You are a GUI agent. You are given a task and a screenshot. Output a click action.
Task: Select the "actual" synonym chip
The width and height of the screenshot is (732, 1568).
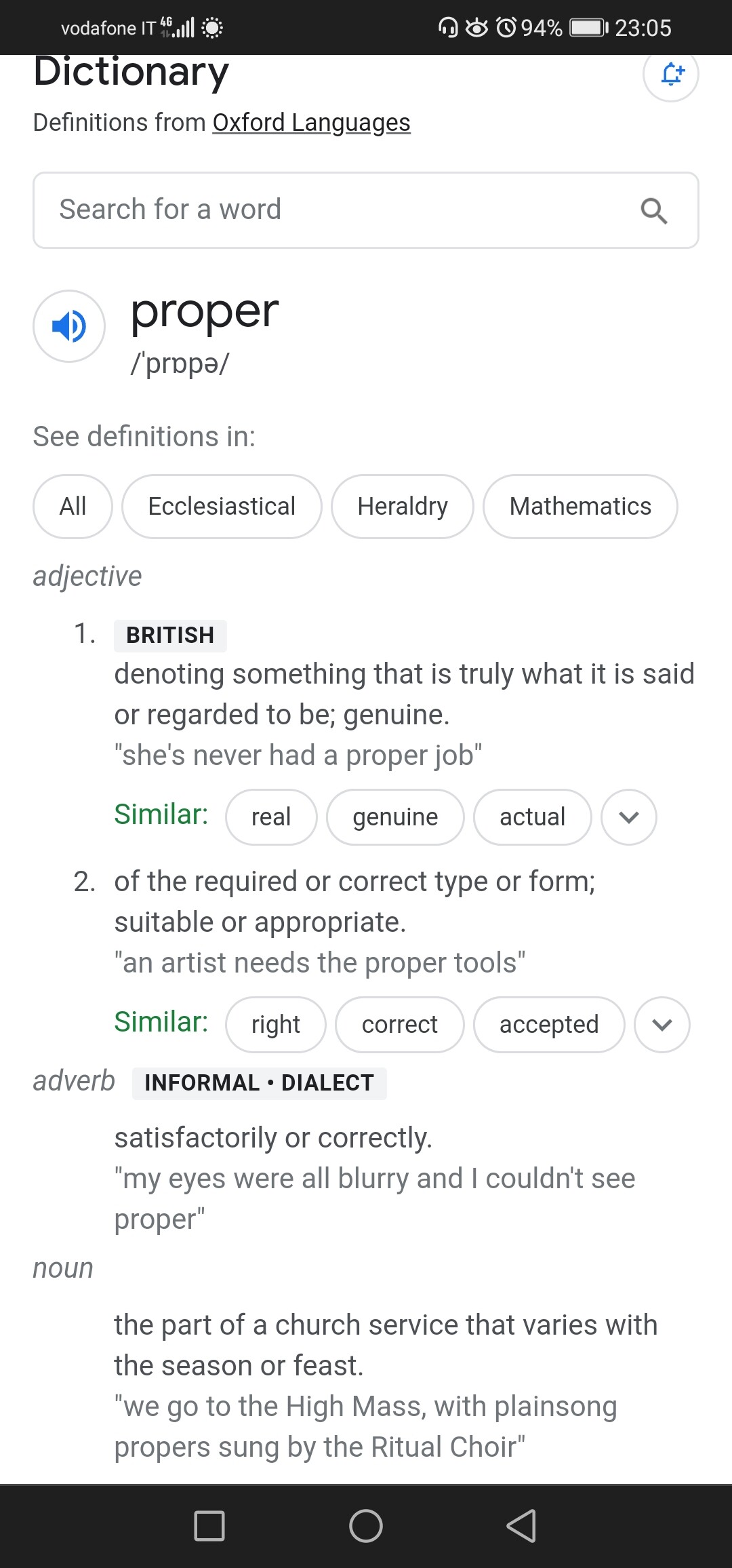pos(532,817)
